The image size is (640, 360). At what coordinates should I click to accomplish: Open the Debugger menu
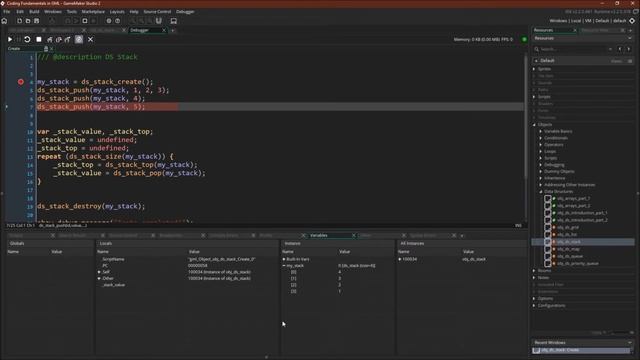(x=185, y=12)
